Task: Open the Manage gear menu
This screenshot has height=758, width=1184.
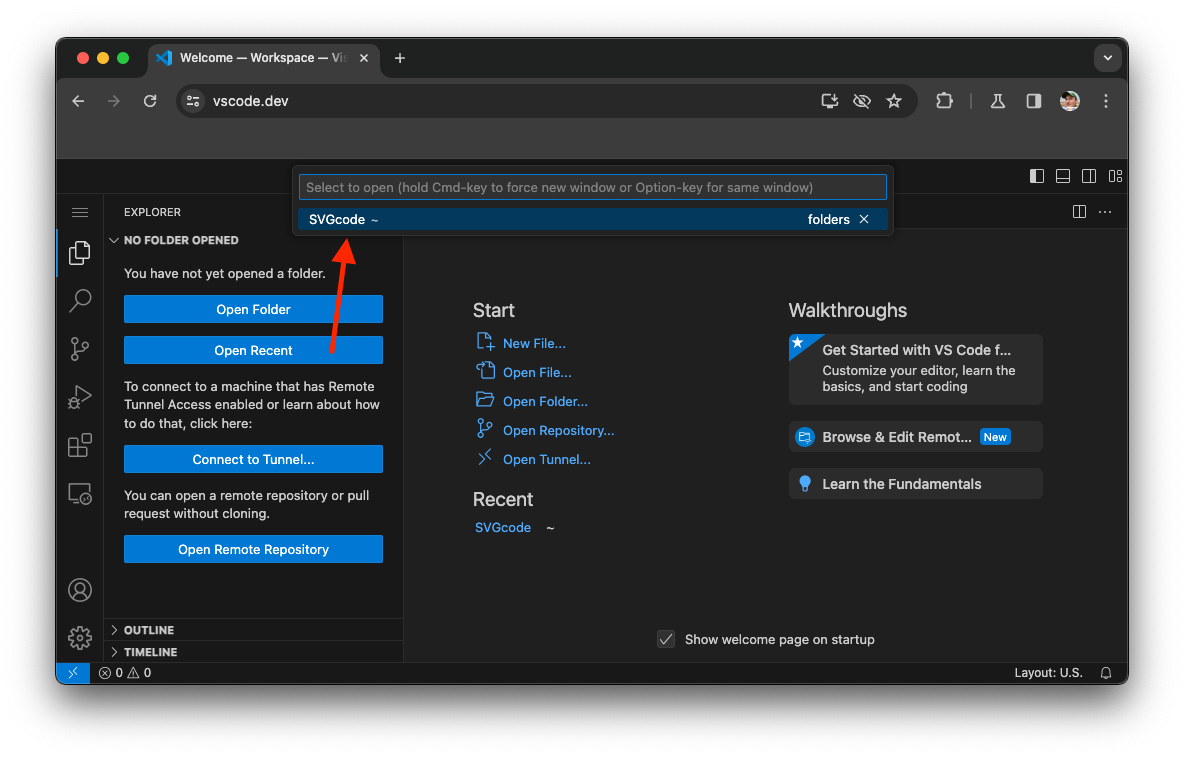Action: (80, 638)
